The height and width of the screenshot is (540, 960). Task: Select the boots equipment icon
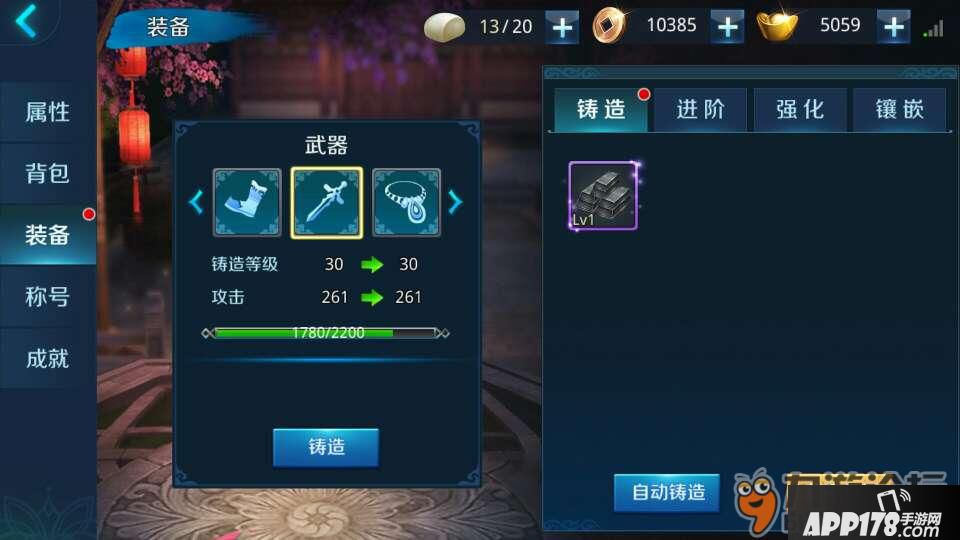pyautogui.click(x=247, y=203)
